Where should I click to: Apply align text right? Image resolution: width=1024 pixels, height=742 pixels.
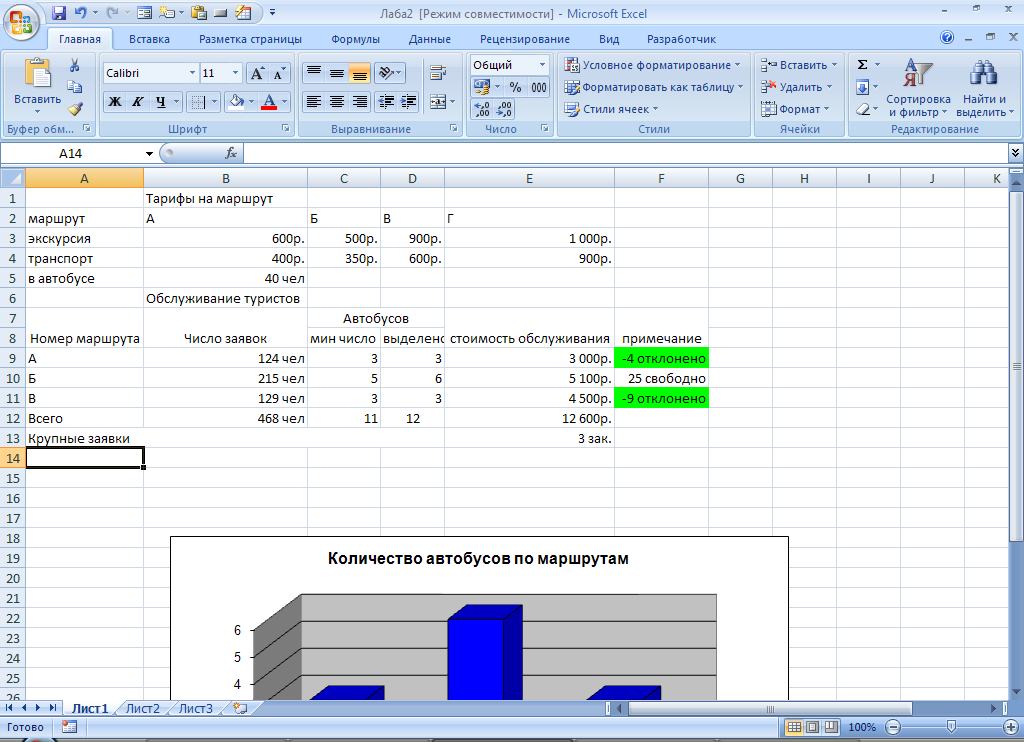359,101
